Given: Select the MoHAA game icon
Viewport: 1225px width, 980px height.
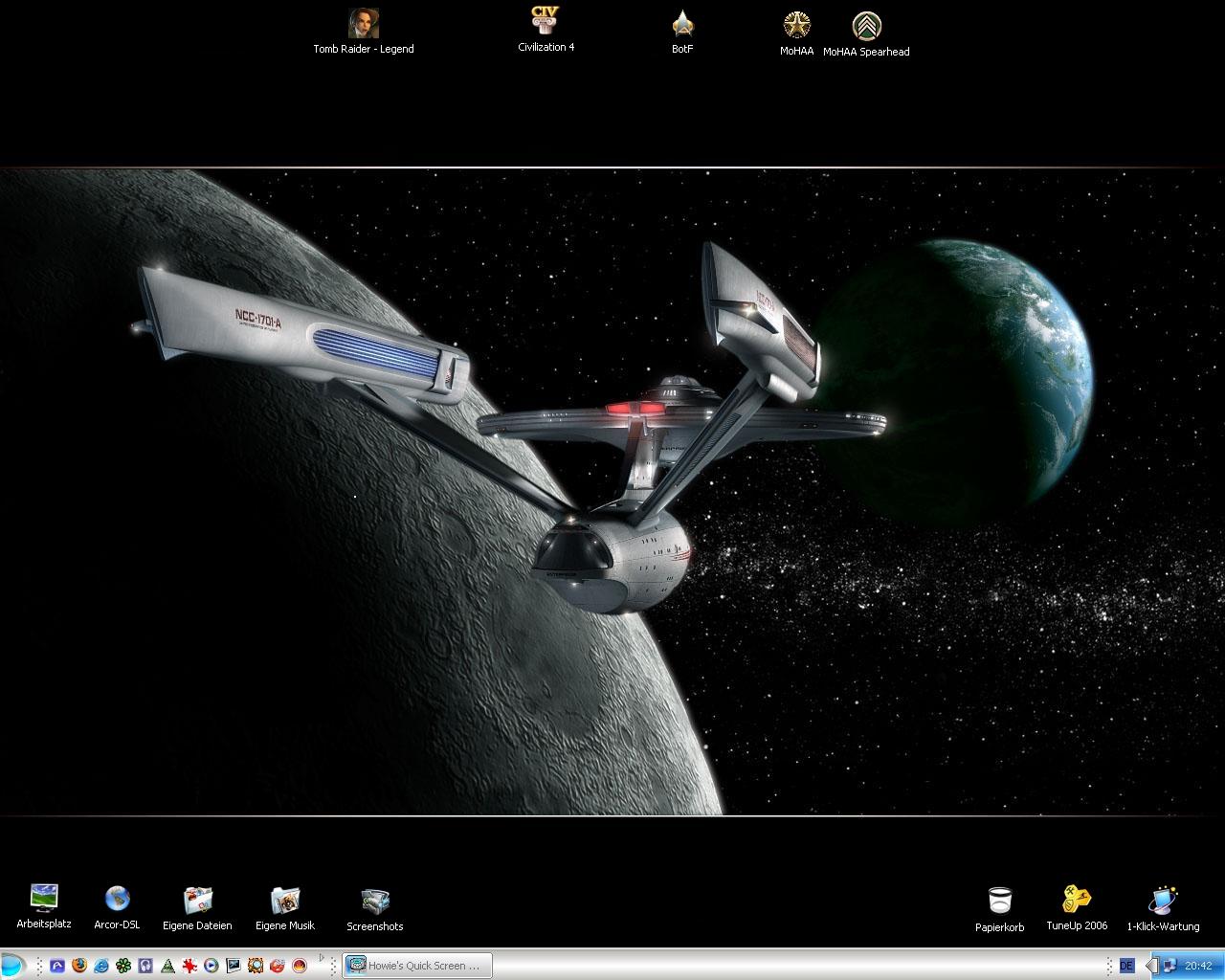Looking at the screenshot, I should tap(796, 33).
